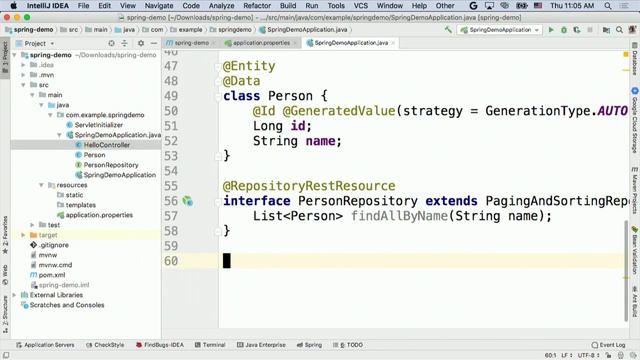Click the Build project hammer icon

[x=448, y=30]
